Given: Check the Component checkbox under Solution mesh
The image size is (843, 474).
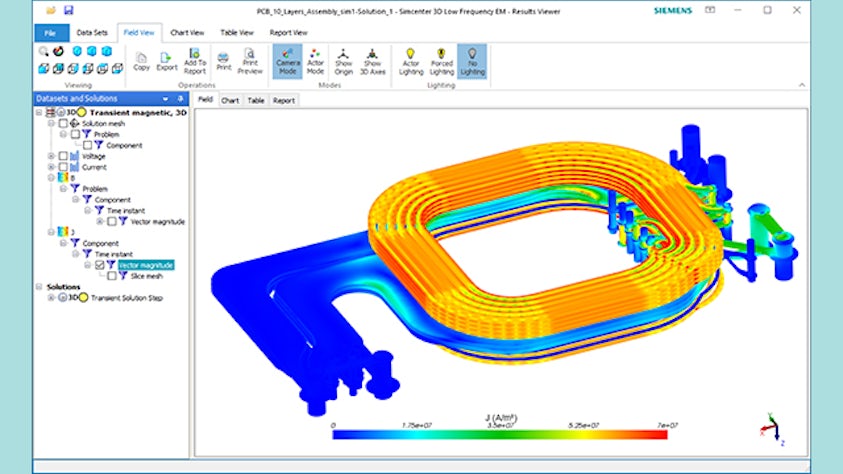Looking at the screenshot, I should (x=88, y=145).
